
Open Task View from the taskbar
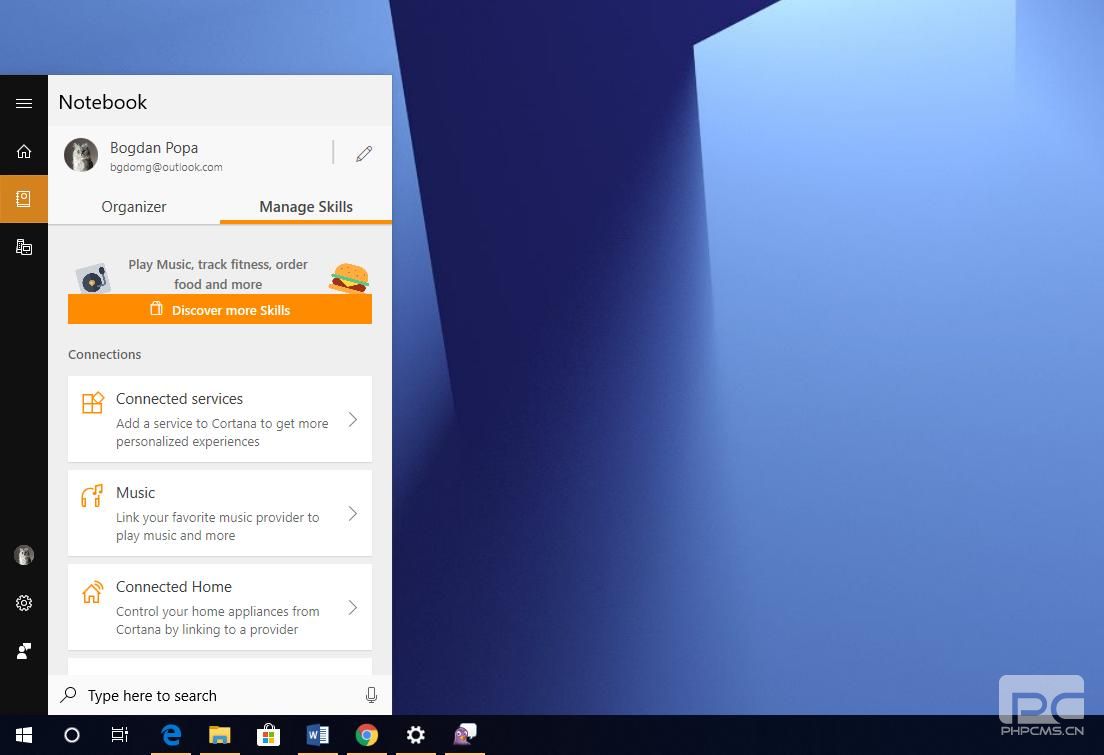click(x=119, y=735)
